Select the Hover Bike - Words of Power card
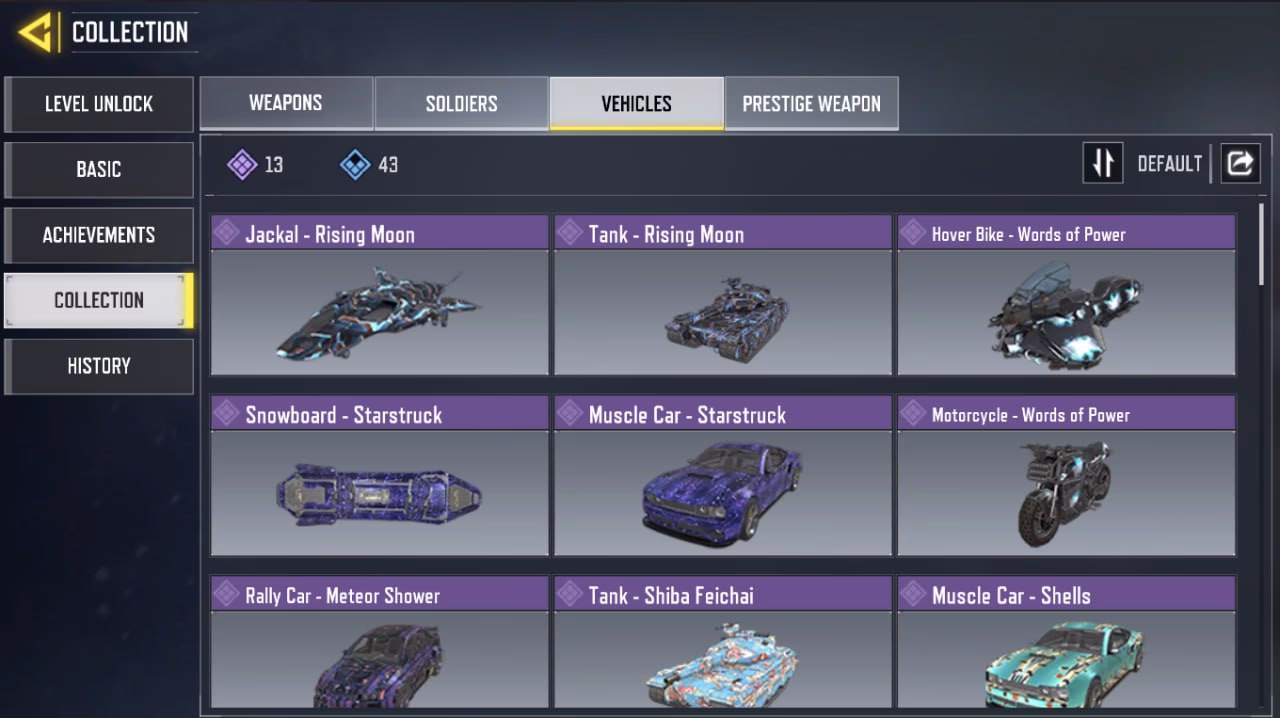 [x=1066, y=295]
